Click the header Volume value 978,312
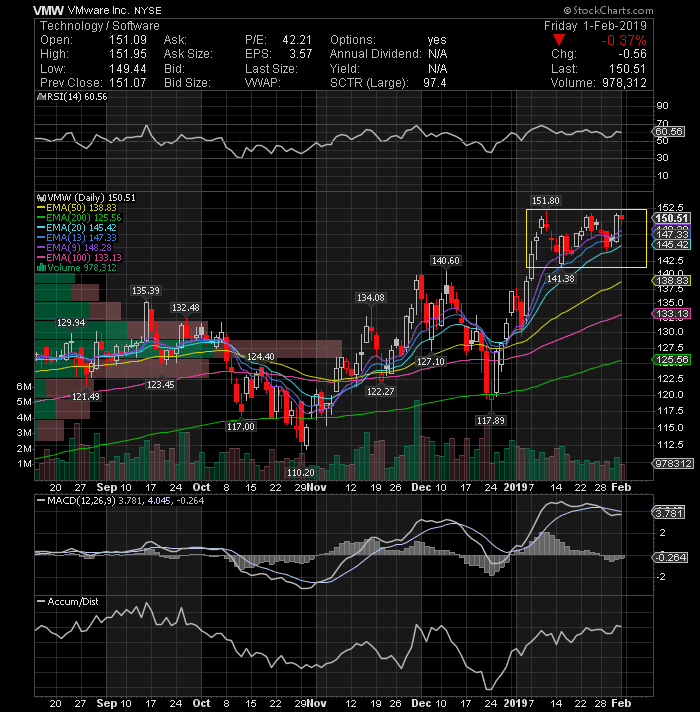The width and height of the screenshot is (700, 712). click(x=624, y=83)
